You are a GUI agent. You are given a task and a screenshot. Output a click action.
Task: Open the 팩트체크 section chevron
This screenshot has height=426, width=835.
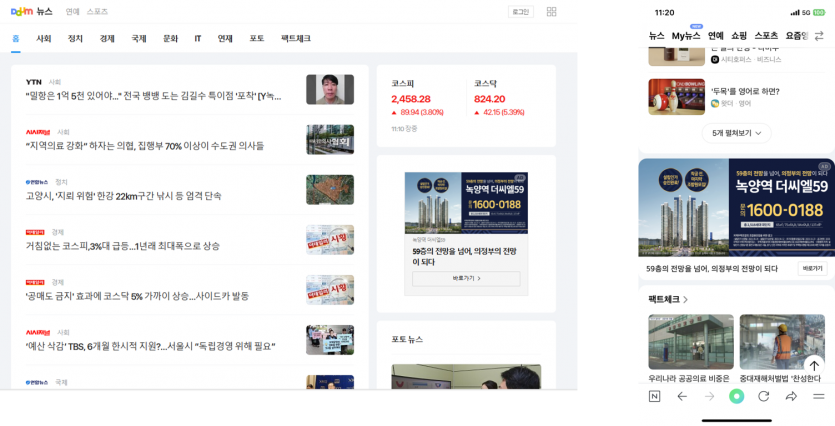point(686,299)
